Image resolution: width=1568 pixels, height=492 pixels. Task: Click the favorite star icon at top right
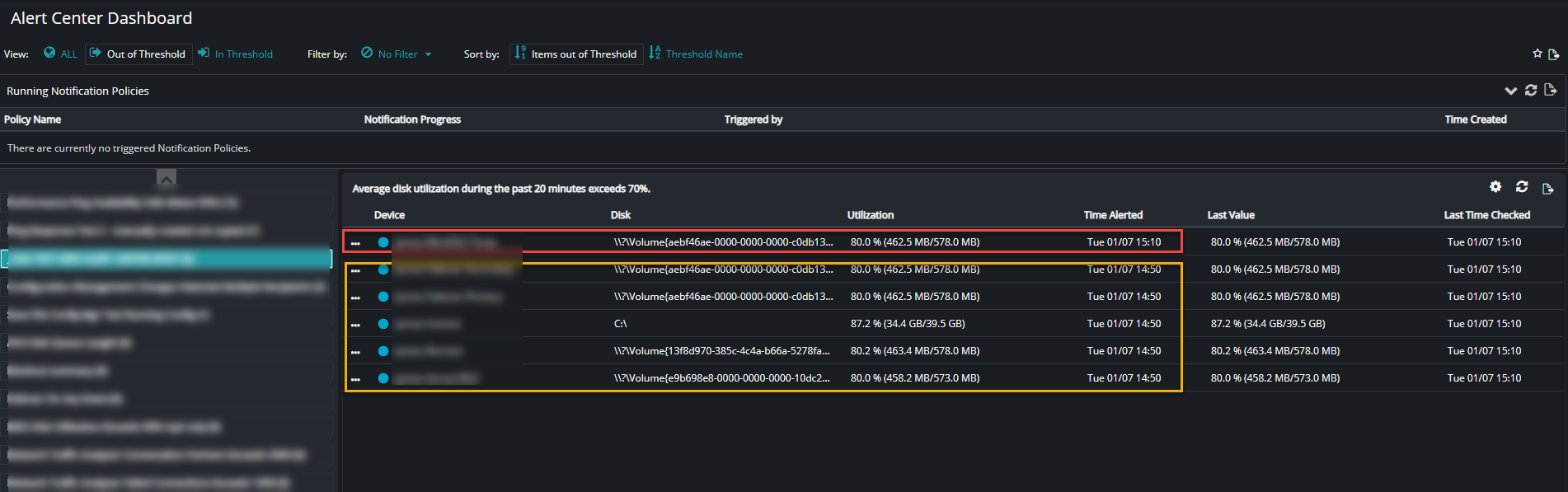tap(1537, 54)
